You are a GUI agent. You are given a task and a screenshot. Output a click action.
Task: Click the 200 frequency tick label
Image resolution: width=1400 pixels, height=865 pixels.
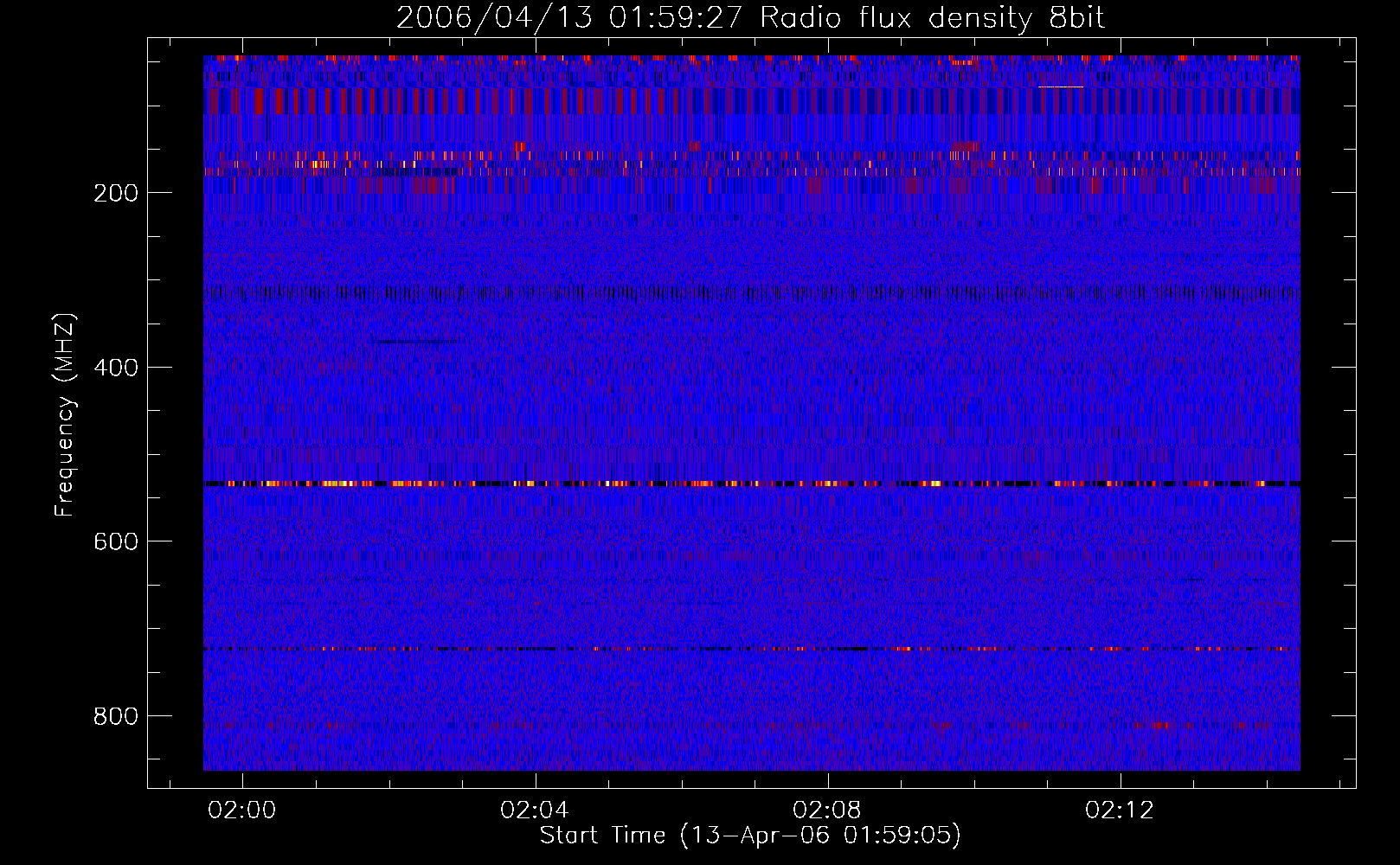click(x=116, y=193)
